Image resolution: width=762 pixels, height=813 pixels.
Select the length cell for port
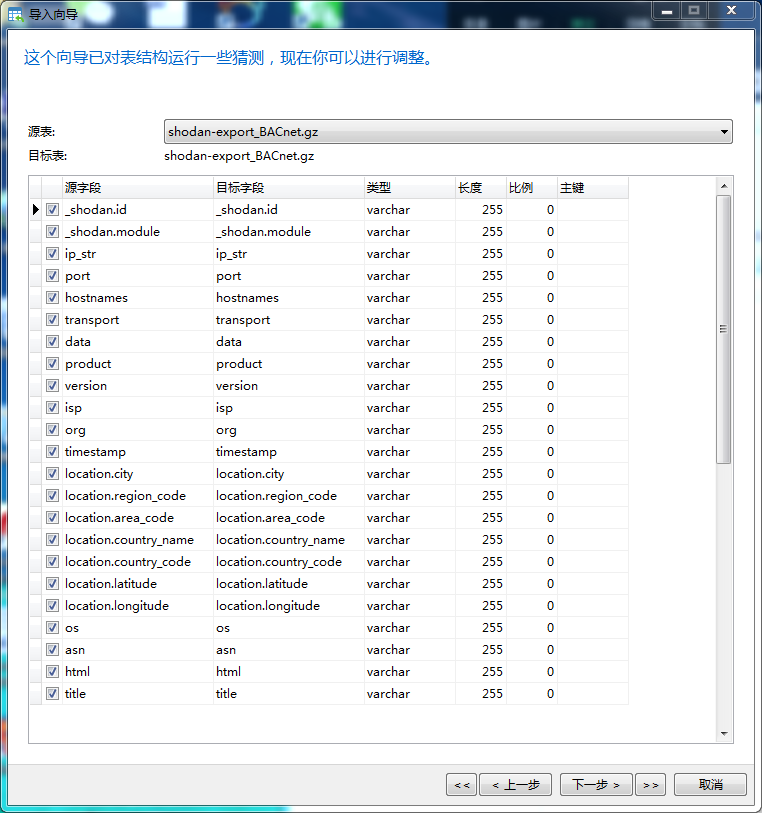pyautogui.click(x=481, y=275)
